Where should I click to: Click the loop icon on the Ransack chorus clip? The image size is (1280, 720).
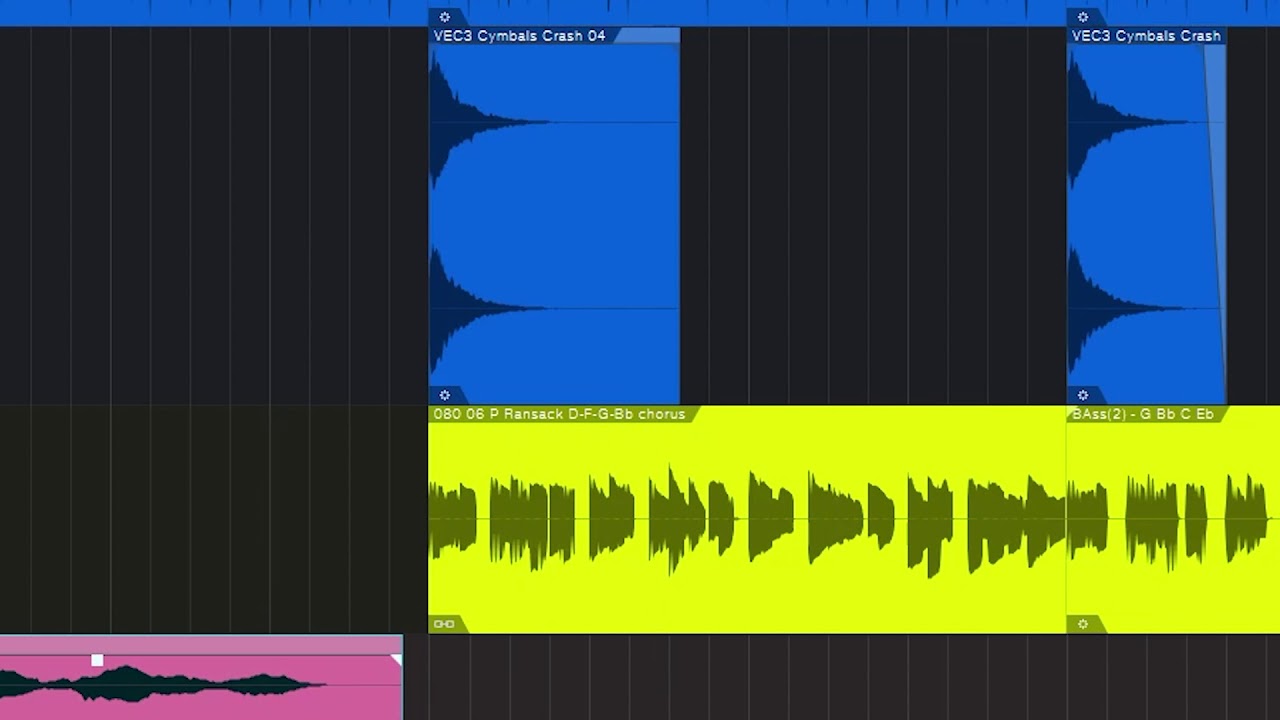click(444, 624)
